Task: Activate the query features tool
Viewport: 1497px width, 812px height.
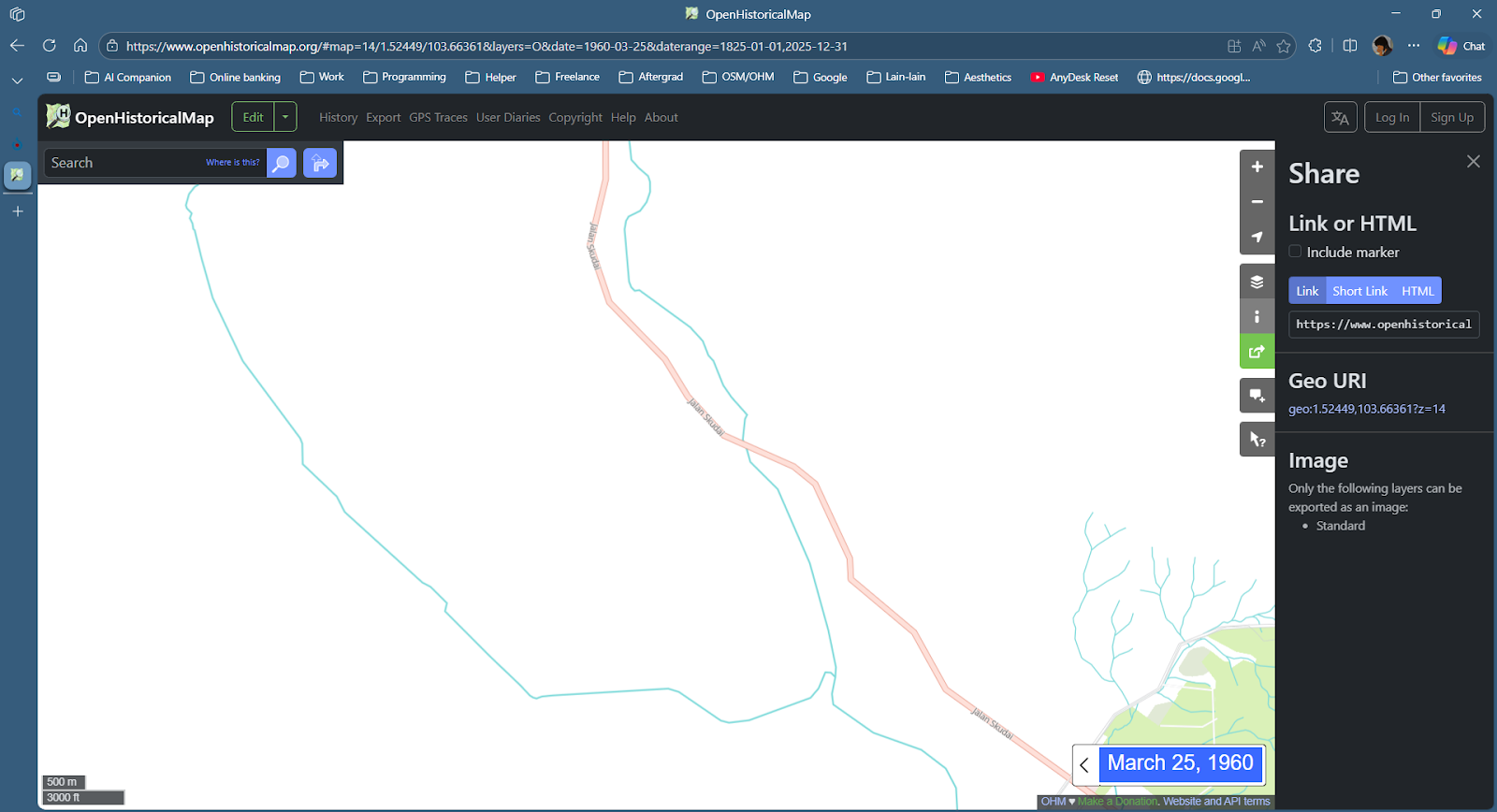Action: point(1257,439)
